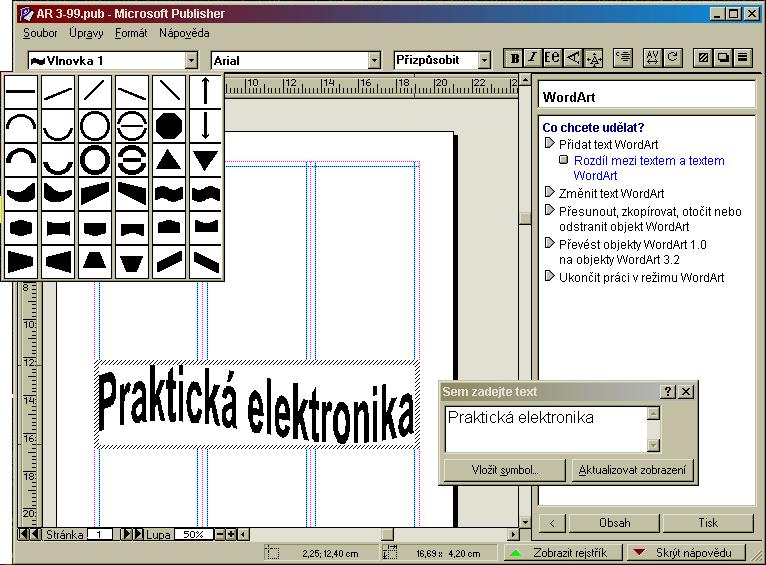766x565 pixels.
Task: Open the Formát menu
Action: pyautogui.click(x=131, y=33)
